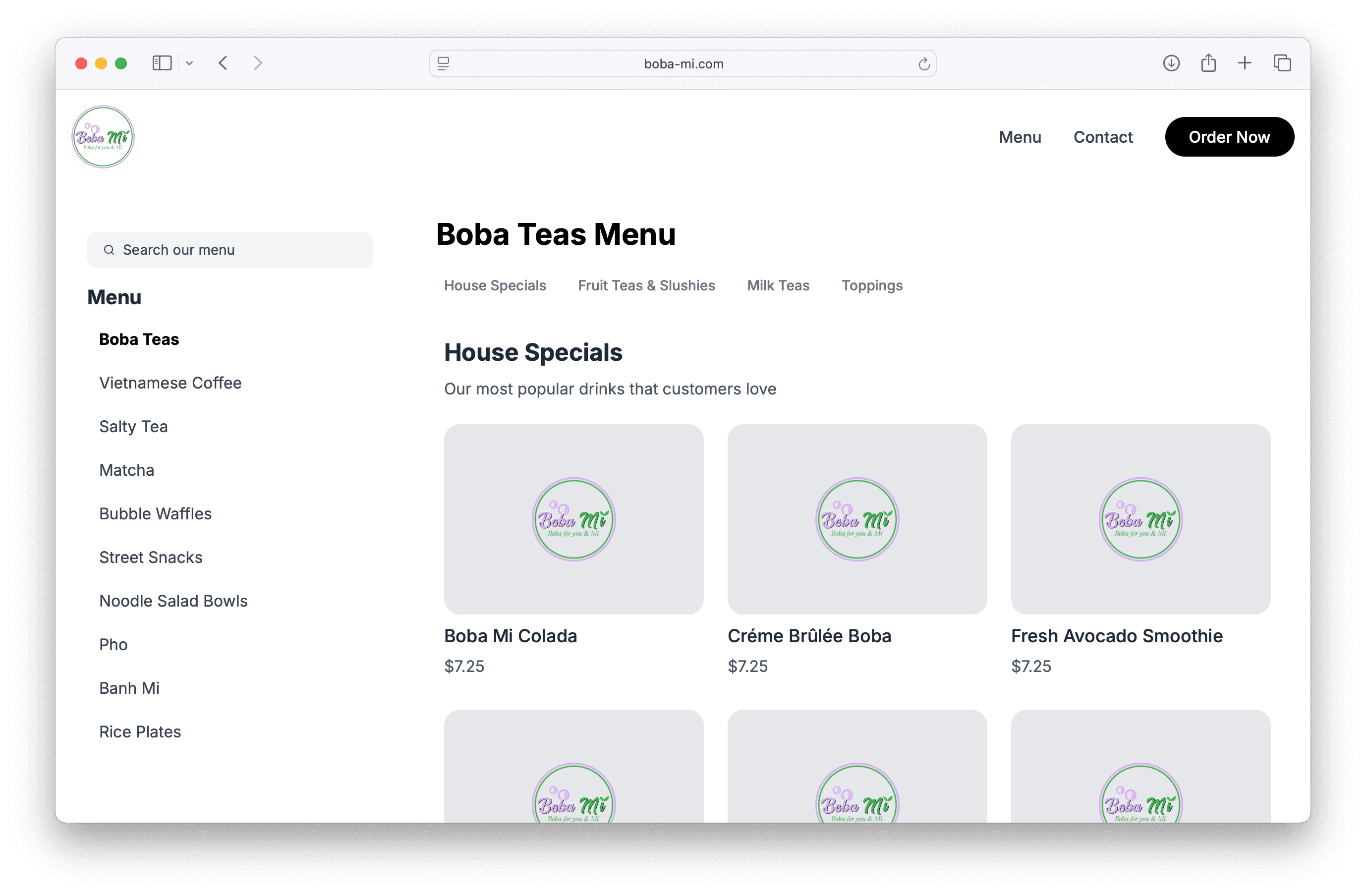Image resolution: width=1366 pixels, height=896 pixels.
Task: Toggle the Safari sidebar icon
Action: click(x=162, y=63)
